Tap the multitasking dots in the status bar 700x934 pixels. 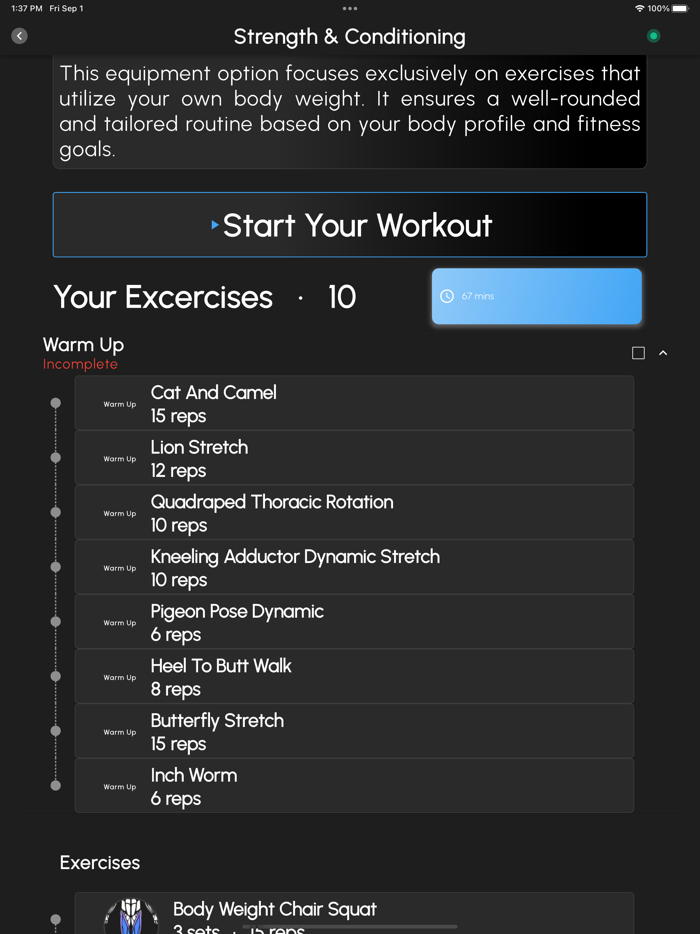349,8
